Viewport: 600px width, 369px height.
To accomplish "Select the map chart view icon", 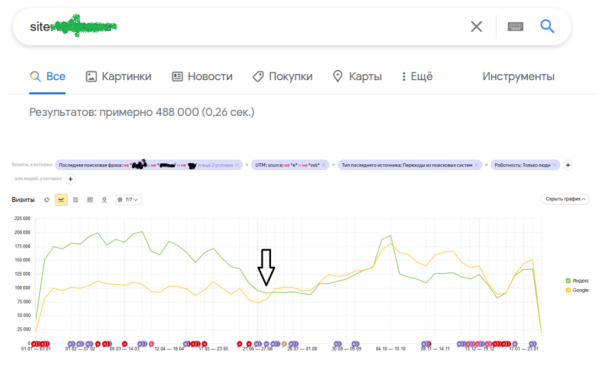I will (104, 200).
